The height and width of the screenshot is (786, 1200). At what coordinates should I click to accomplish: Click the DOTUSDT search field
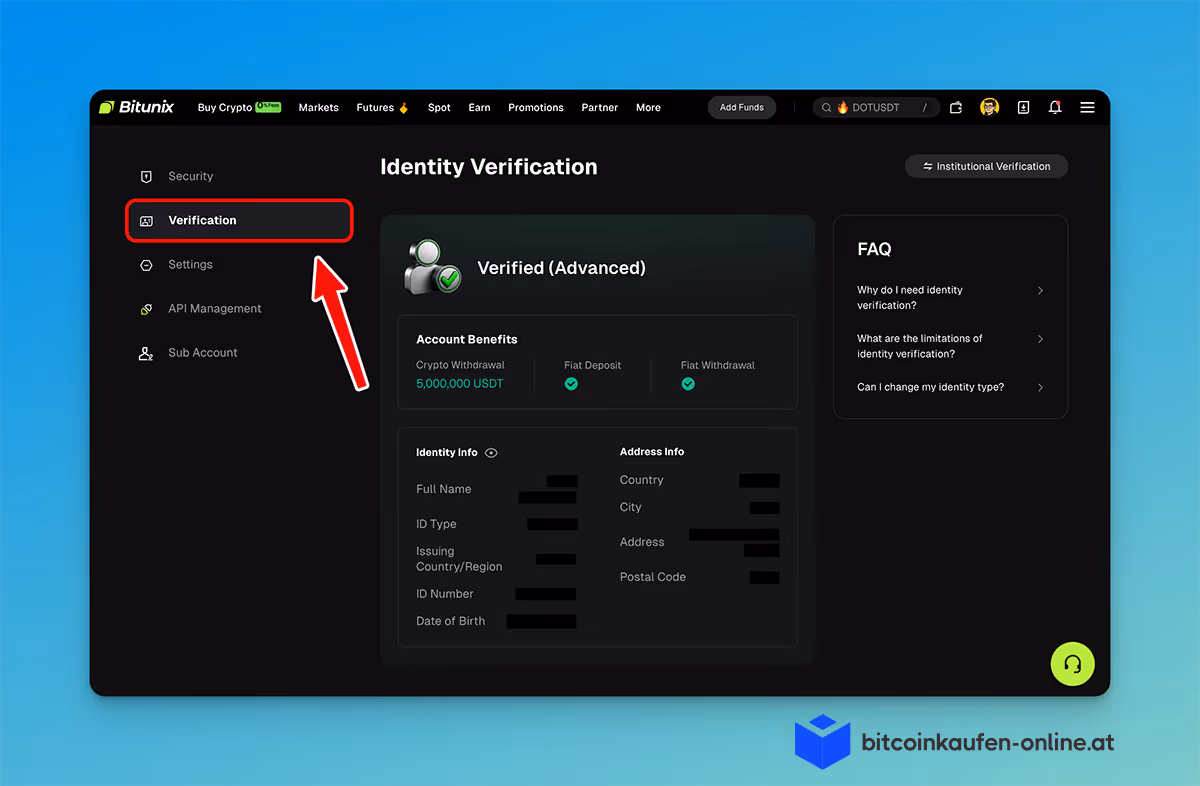(875, 107)
